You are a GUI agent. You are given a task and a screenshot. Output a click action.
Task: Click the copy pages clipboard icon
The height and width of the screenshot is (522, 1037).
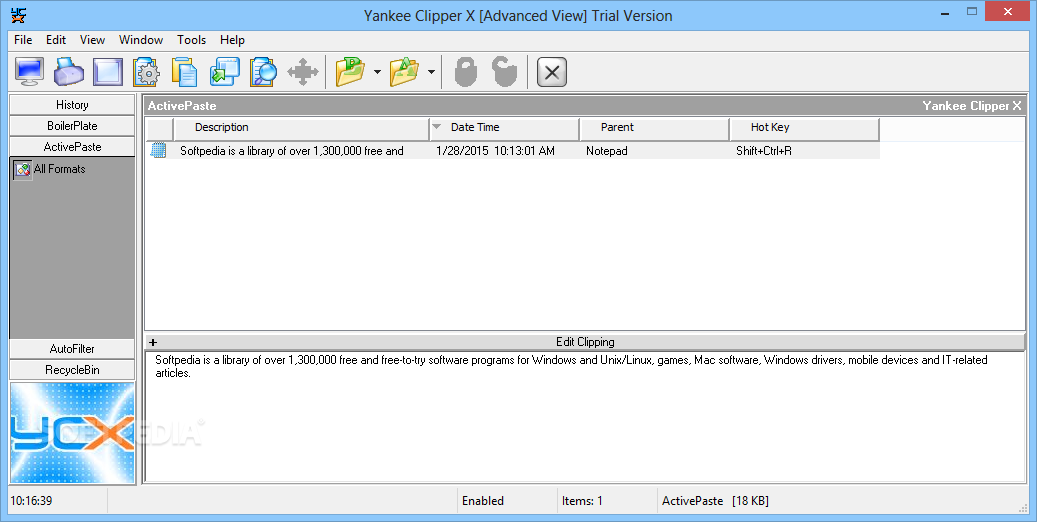185,71
